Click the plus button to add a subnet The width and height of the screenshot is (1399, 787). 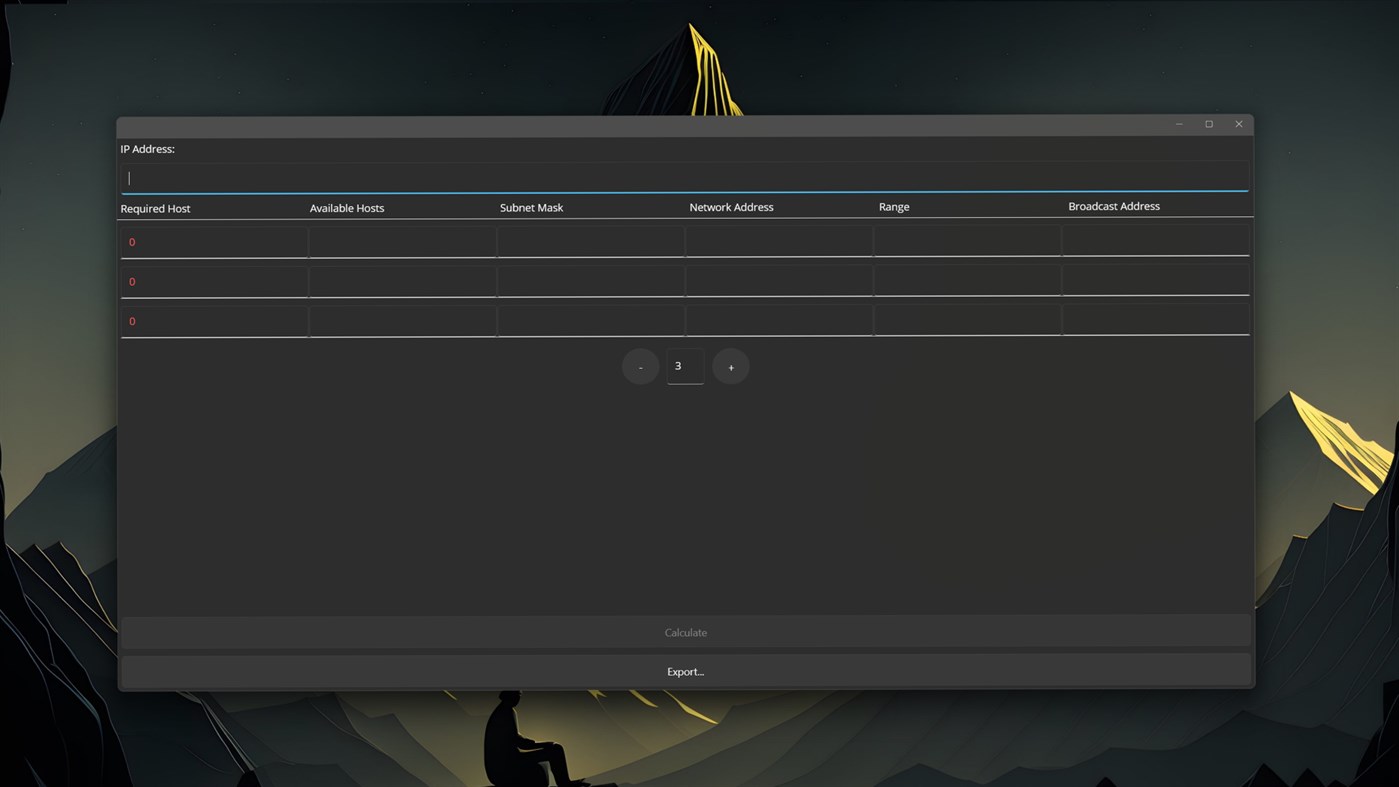[x=731, y=367]
